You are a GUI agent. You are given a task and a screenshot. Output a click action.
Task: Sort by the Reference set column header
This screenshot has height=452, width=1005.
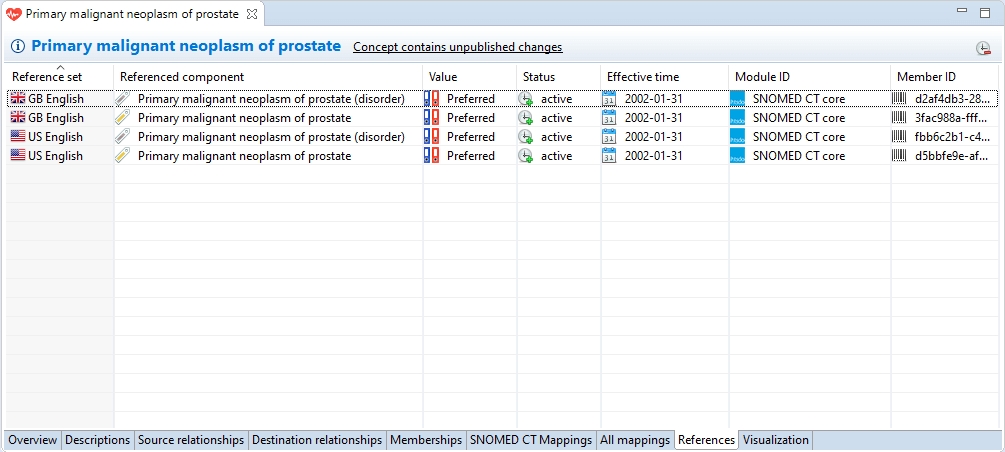coord(47,77)
